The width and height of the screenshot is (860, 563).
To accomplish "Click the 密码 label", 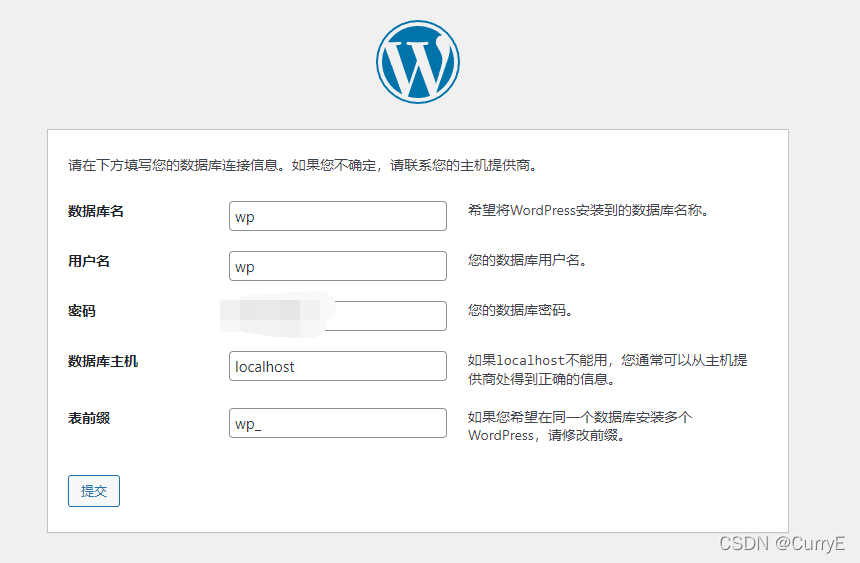I will tap(82, 311).
